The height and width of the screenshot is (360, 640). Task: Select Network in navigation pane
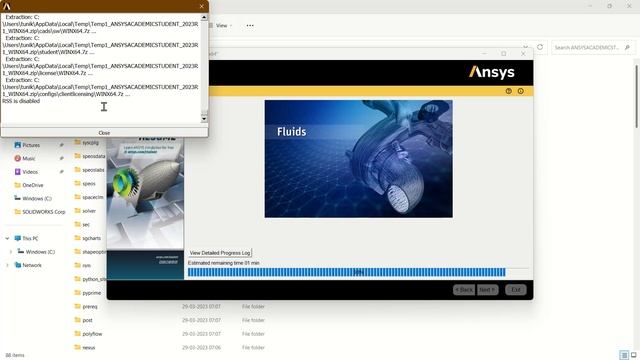32,265
